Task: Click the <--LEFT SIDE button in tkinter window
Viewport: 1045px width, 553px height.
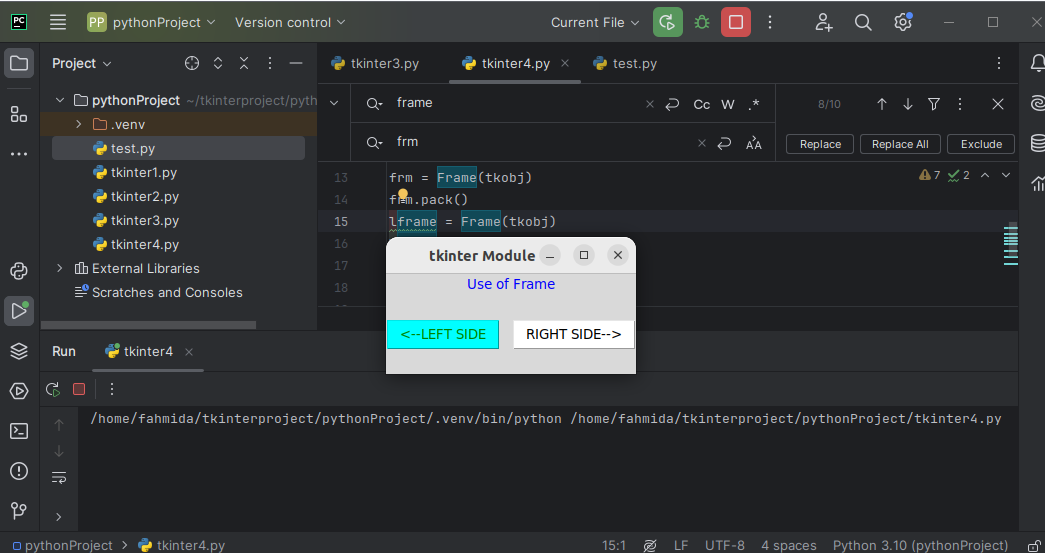Action: click(443, 334)
